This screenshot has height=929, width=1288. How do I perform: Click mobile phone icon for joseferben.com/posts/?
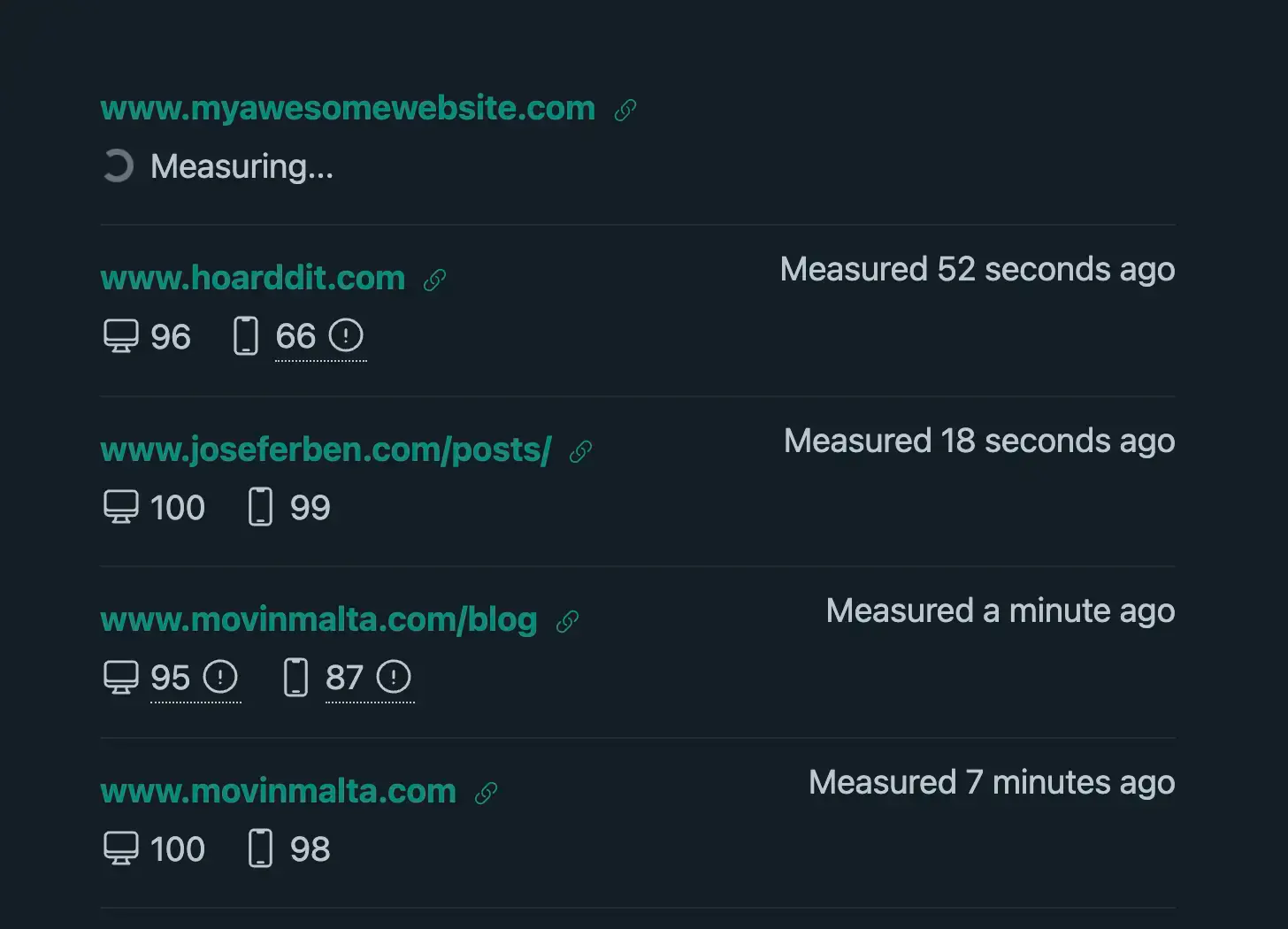(x=260, y=507)
